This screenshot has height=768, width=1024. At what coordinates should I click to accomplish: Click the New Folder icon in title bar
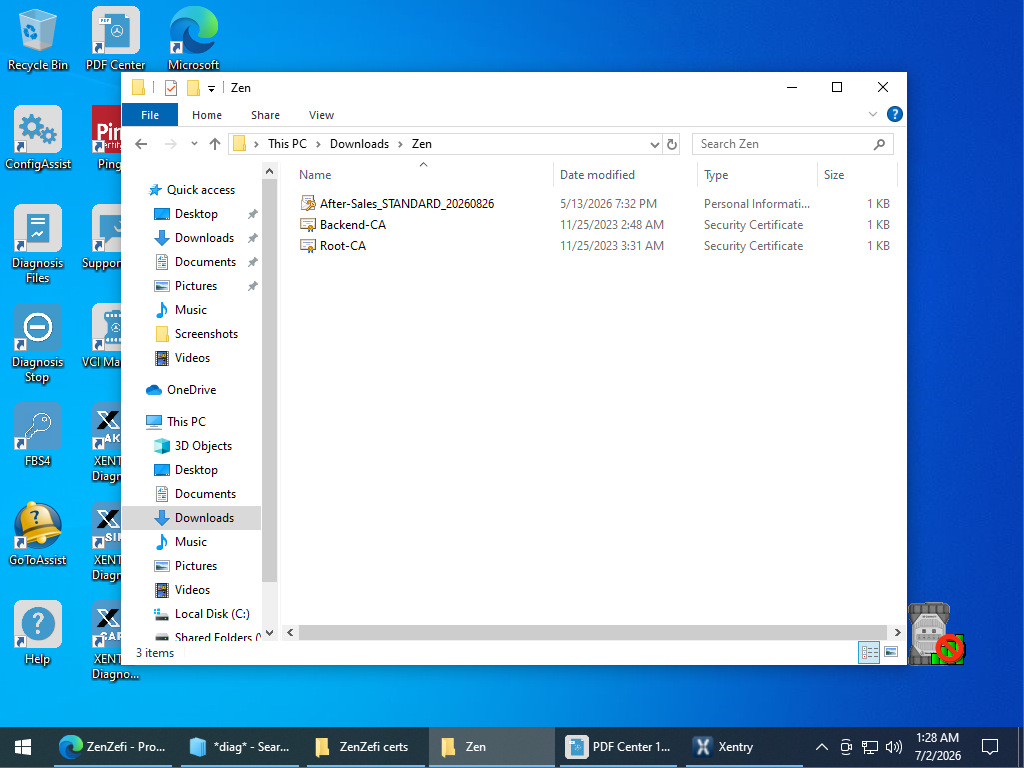tap(193, 88)
